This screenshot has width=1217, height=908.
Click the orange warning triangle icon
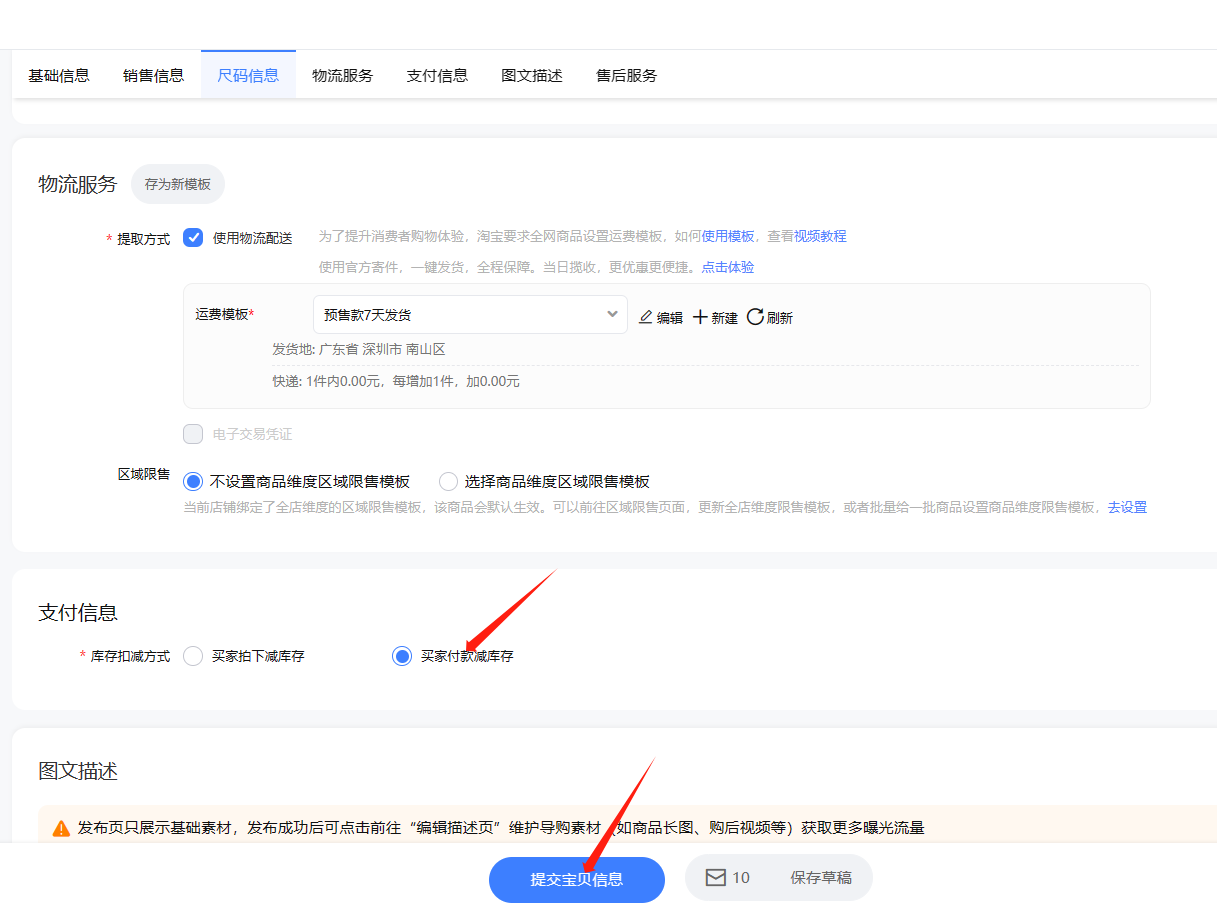coord(61,828)
